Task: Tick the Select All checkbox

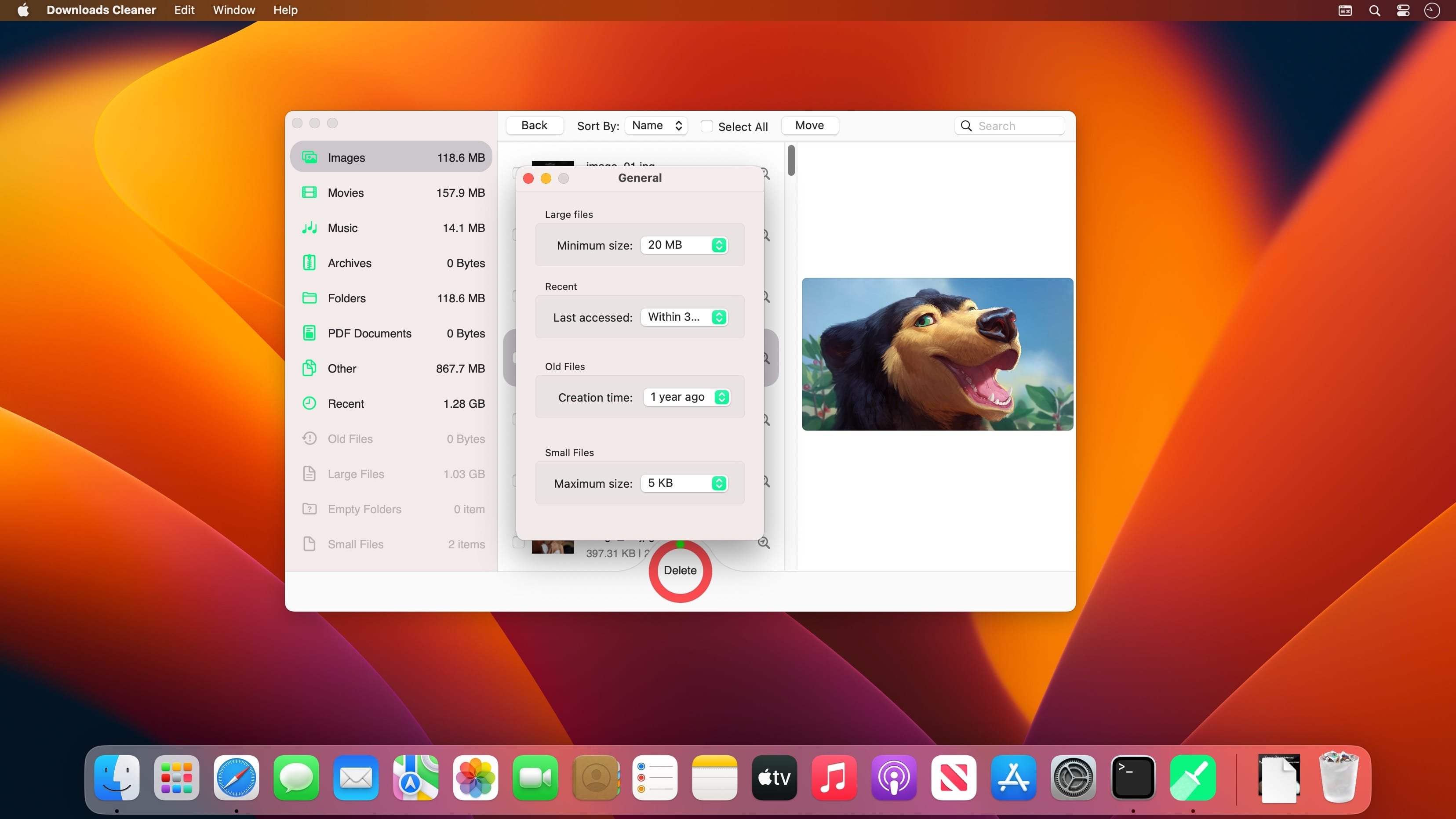Action: [706, 126]
